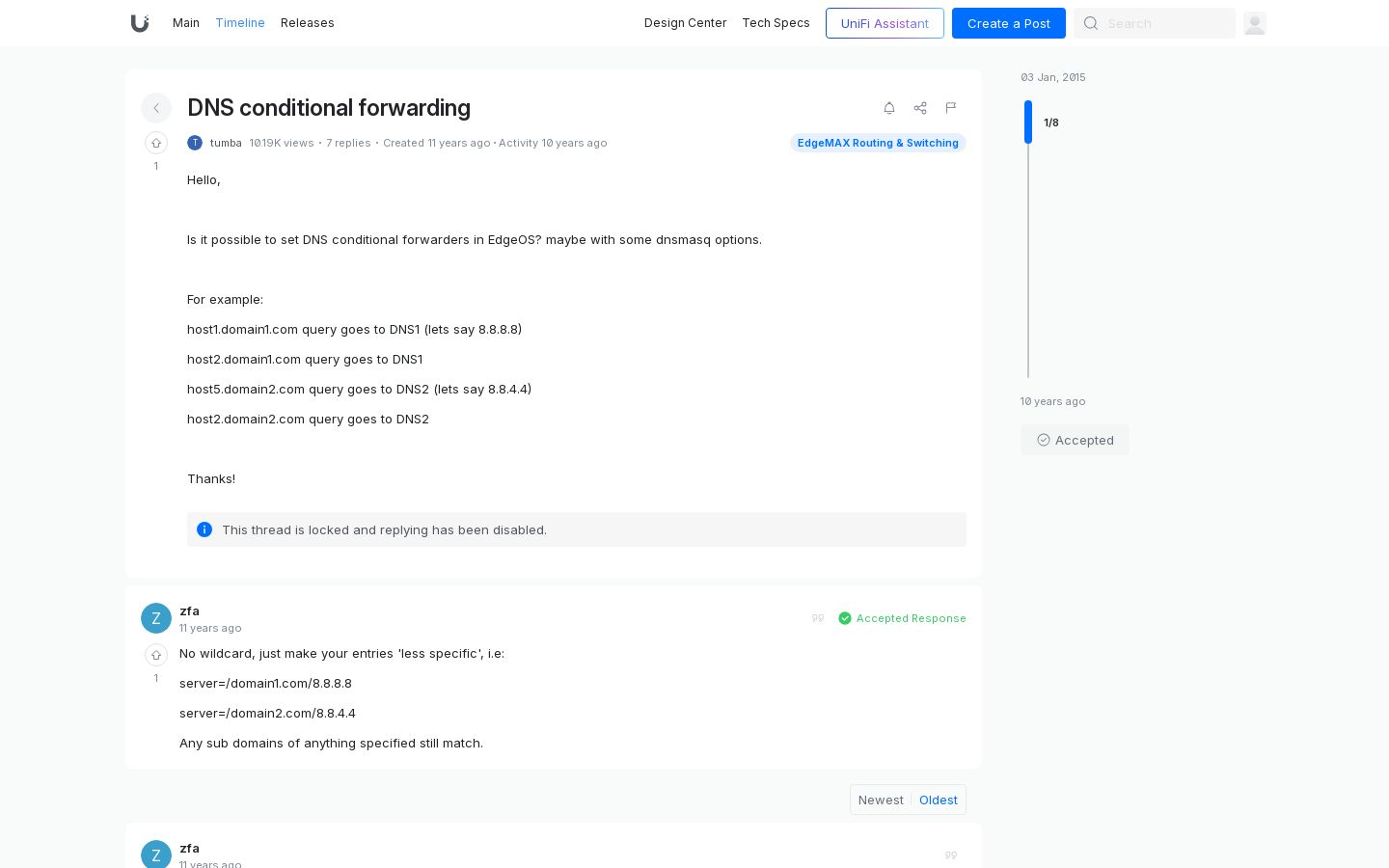Click the '11 years ago' accepted response timestamp
The height and width of the screenshot is (868, 1389).
(210, 628)
